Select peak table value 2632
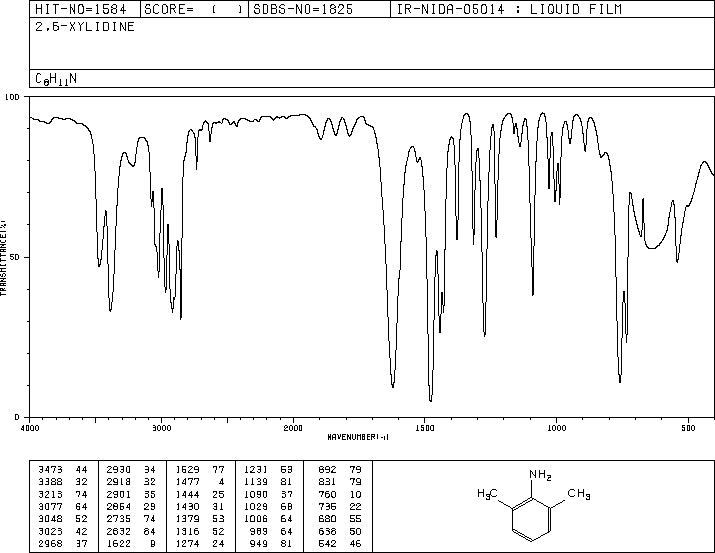The width and height of the screenshot is (715, 553). (119, 532)
